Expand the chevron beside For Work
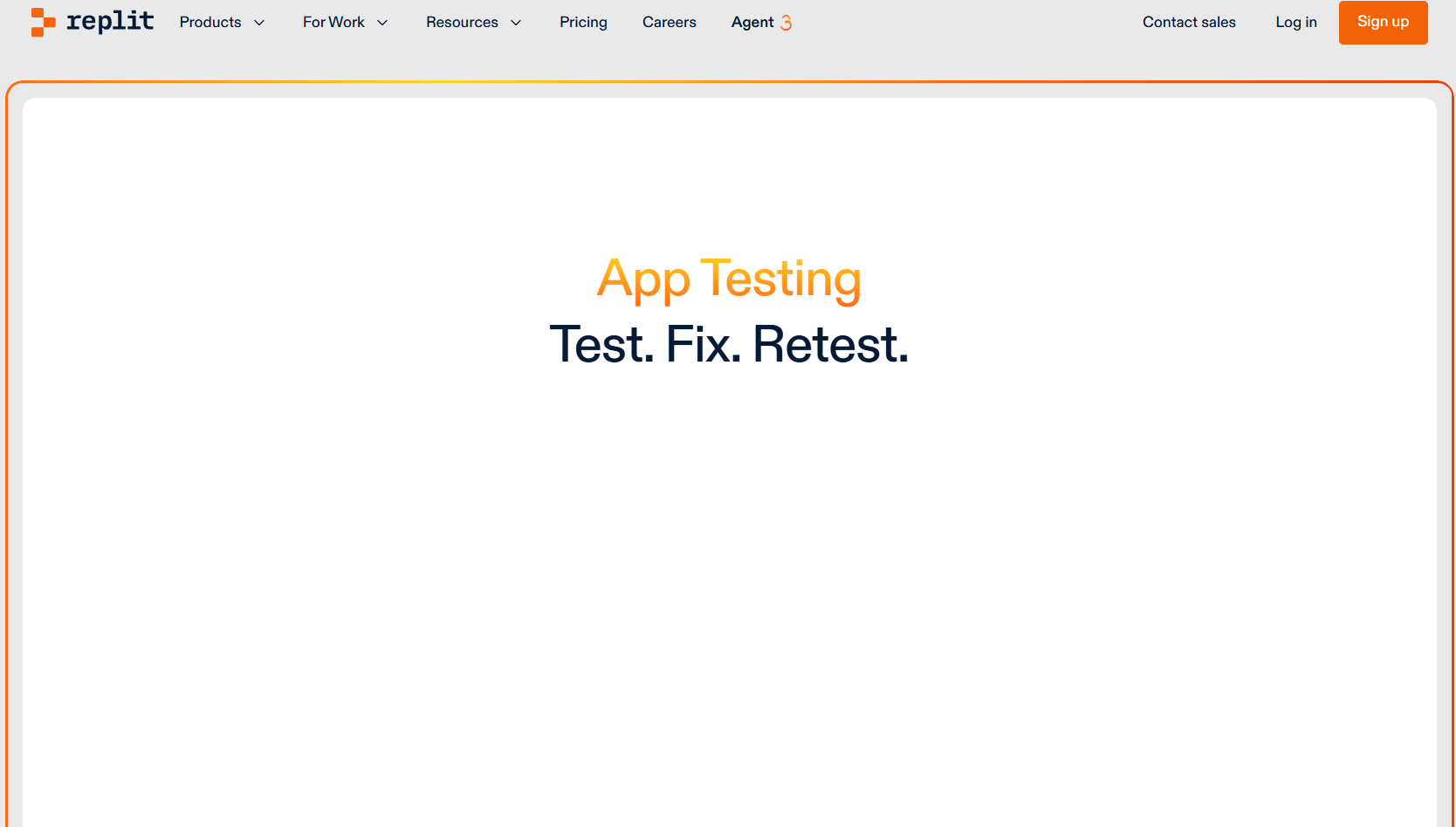The width and height of the screenshot is (1456, 827). pyautogui.click(x=382, y=23)
